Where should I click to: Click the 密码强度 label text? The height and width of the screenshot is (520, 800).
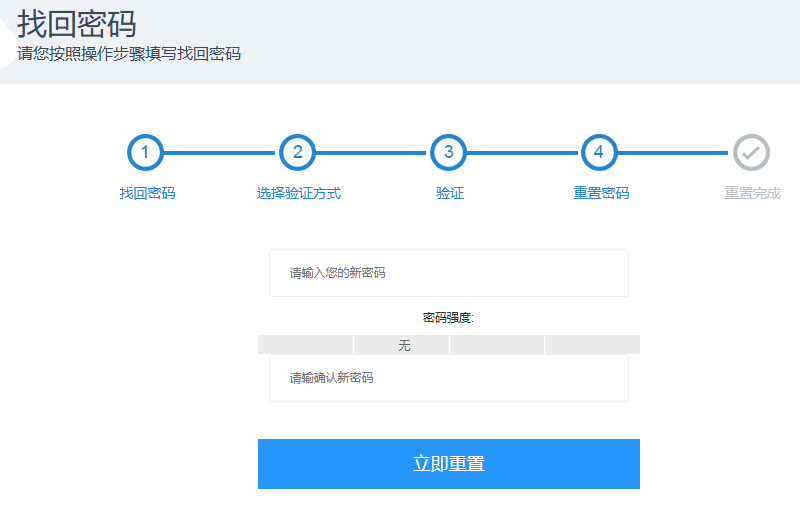pos(448,318)
